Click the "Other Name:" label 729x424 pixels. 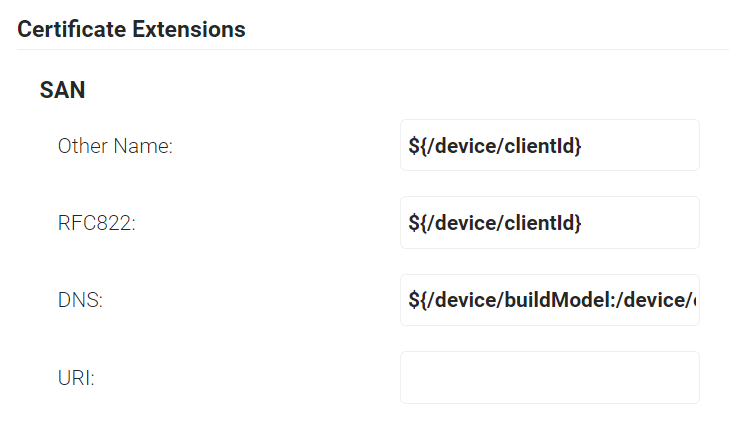(x=115, y=146)
